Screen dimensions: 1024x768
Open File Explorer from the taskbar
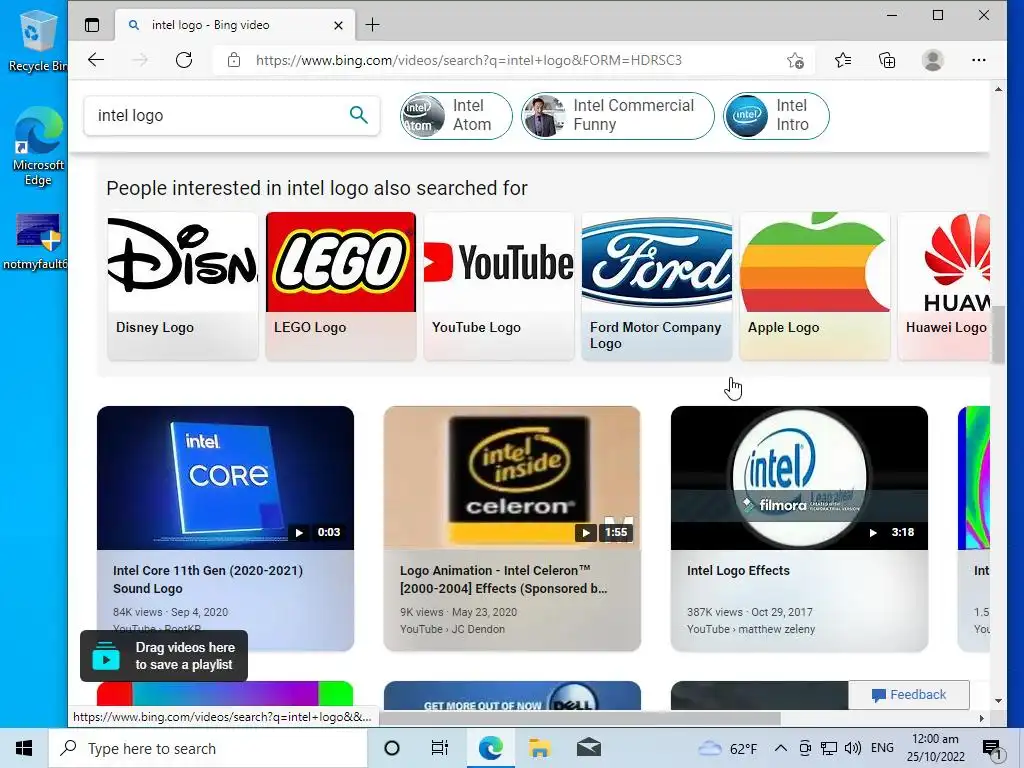click(539, 748)
